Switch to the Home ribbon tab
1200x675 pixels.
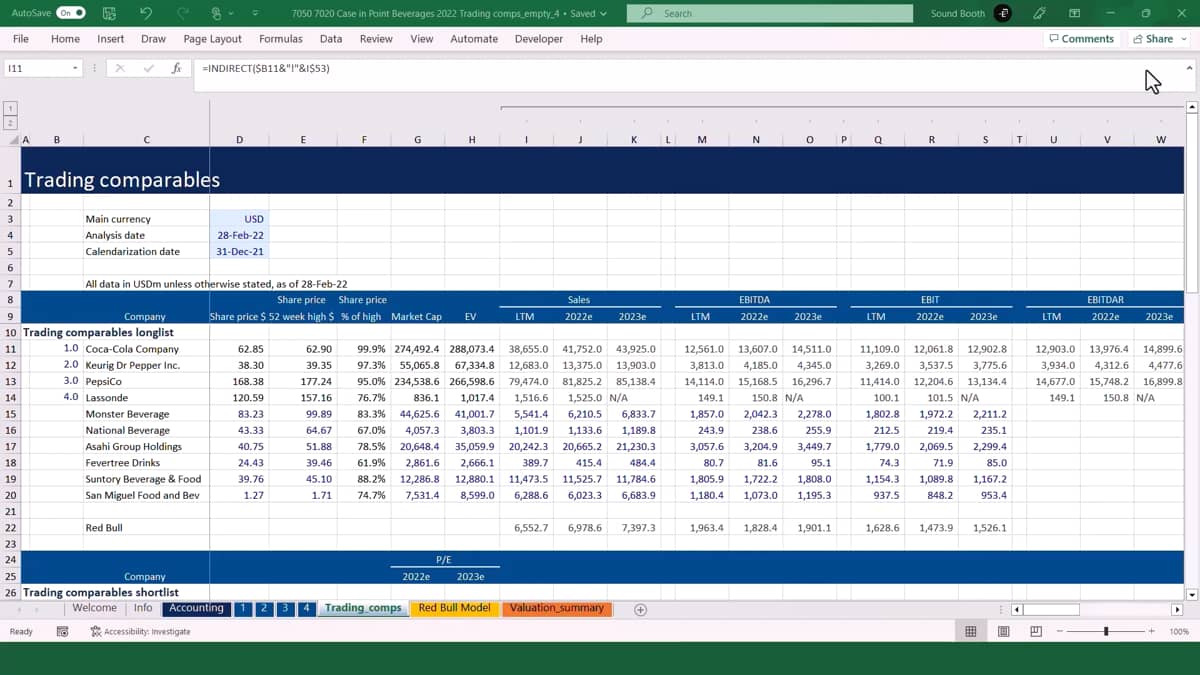coord(65,39)
